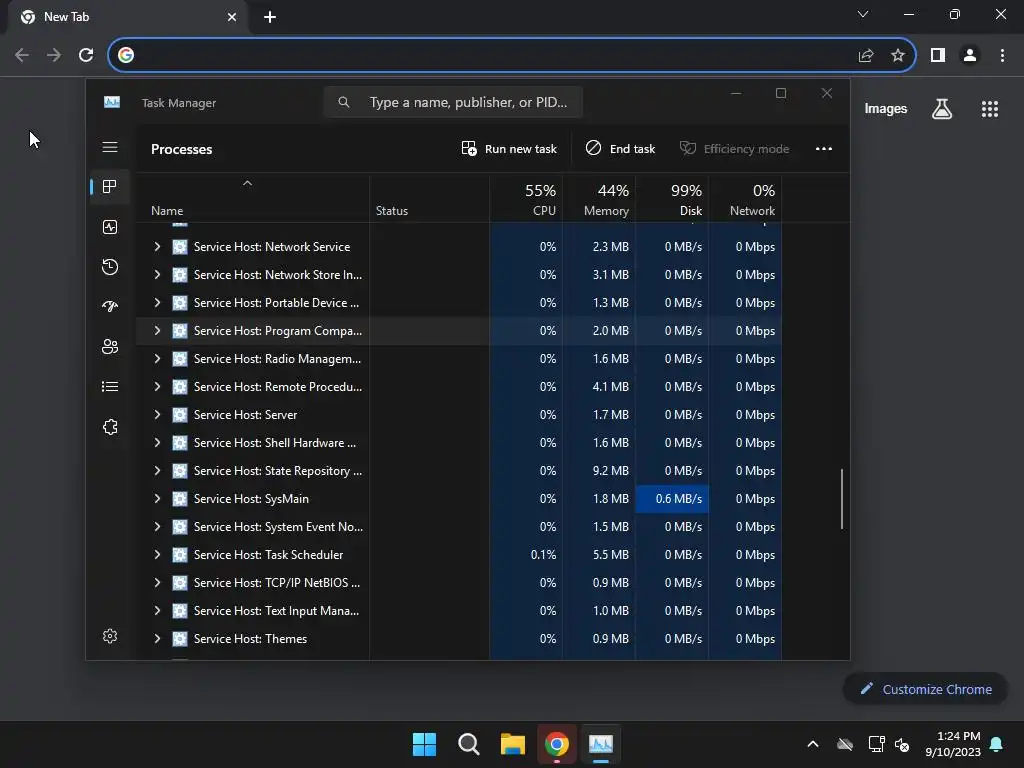
Task: Select Service Host: Text Input Mana... row
Action: click(x=459, y=611)
